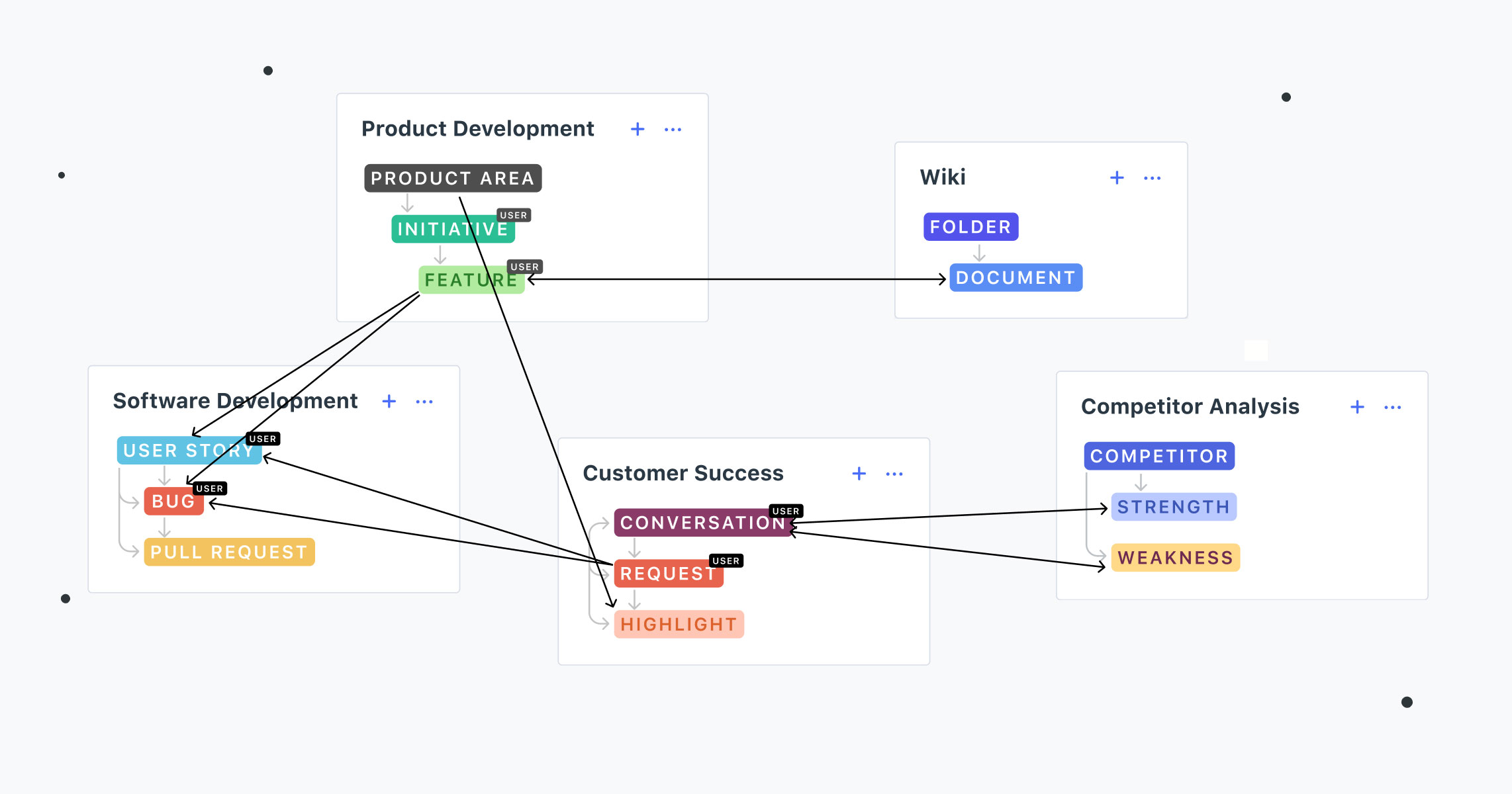1512x794 pixels.
Task: Click the plus icon in Software Development
Action: (x=389, y=401)
